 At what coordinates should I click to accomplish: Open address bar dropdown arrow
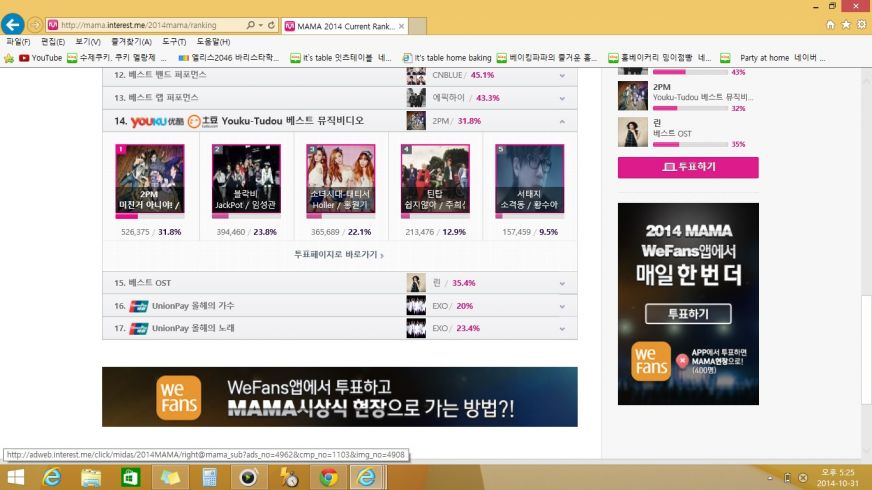pos(261,25)
